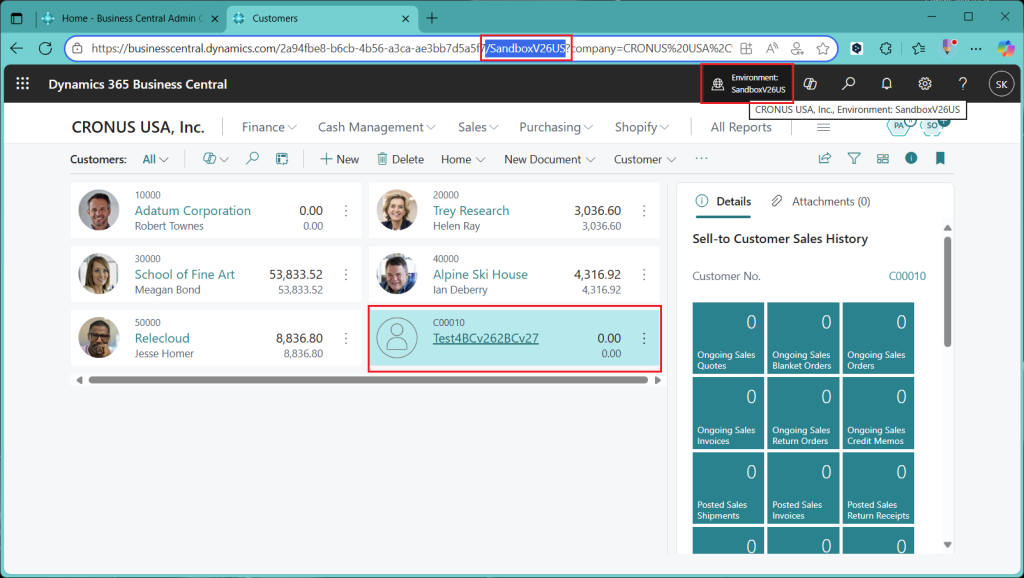
Task: Switch to the Attachments (0) tab
Action: [821, 201]
